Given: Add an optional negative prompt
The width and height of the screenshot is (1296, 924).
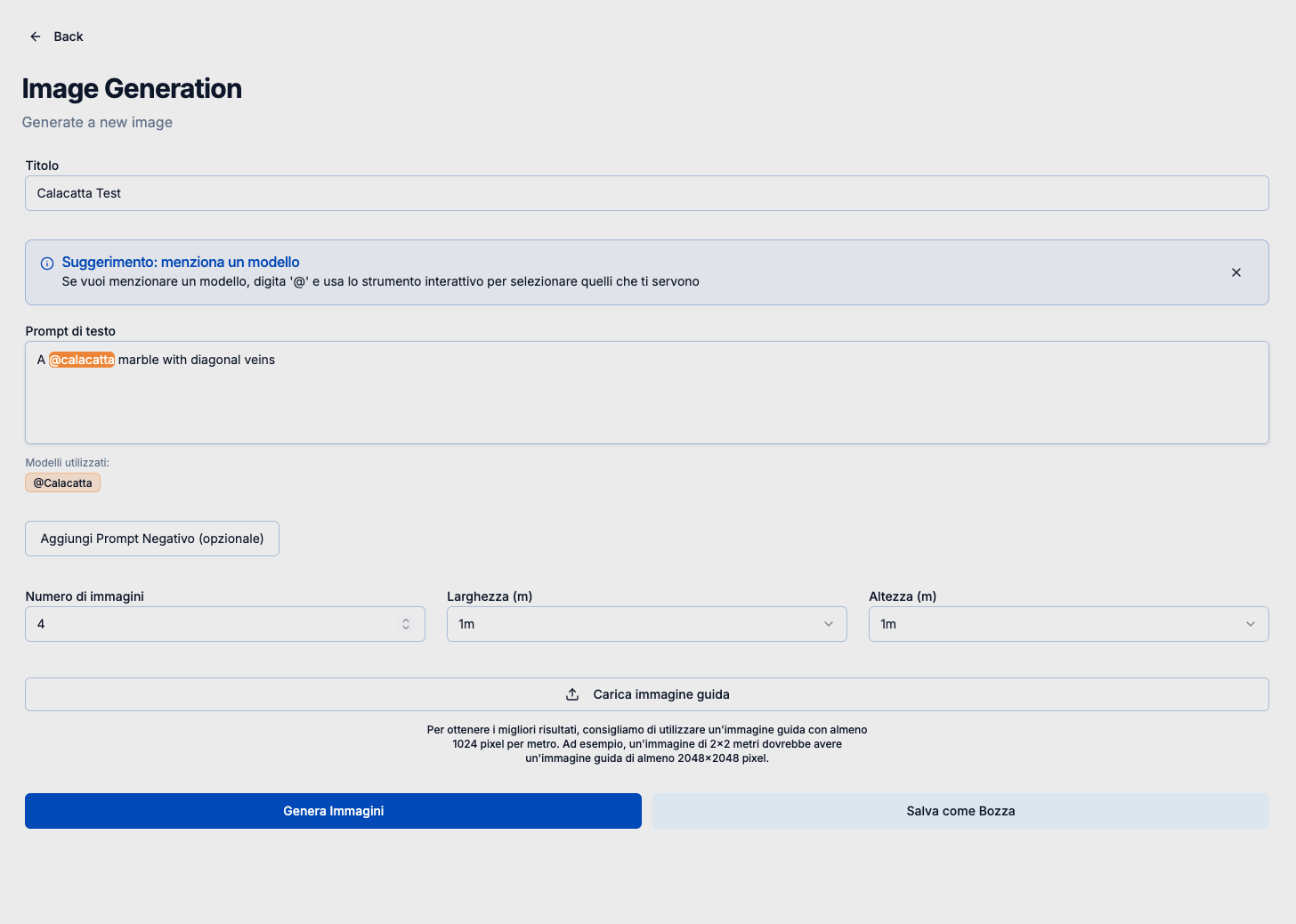Looking at the screenshot, I should coord(152,539).
